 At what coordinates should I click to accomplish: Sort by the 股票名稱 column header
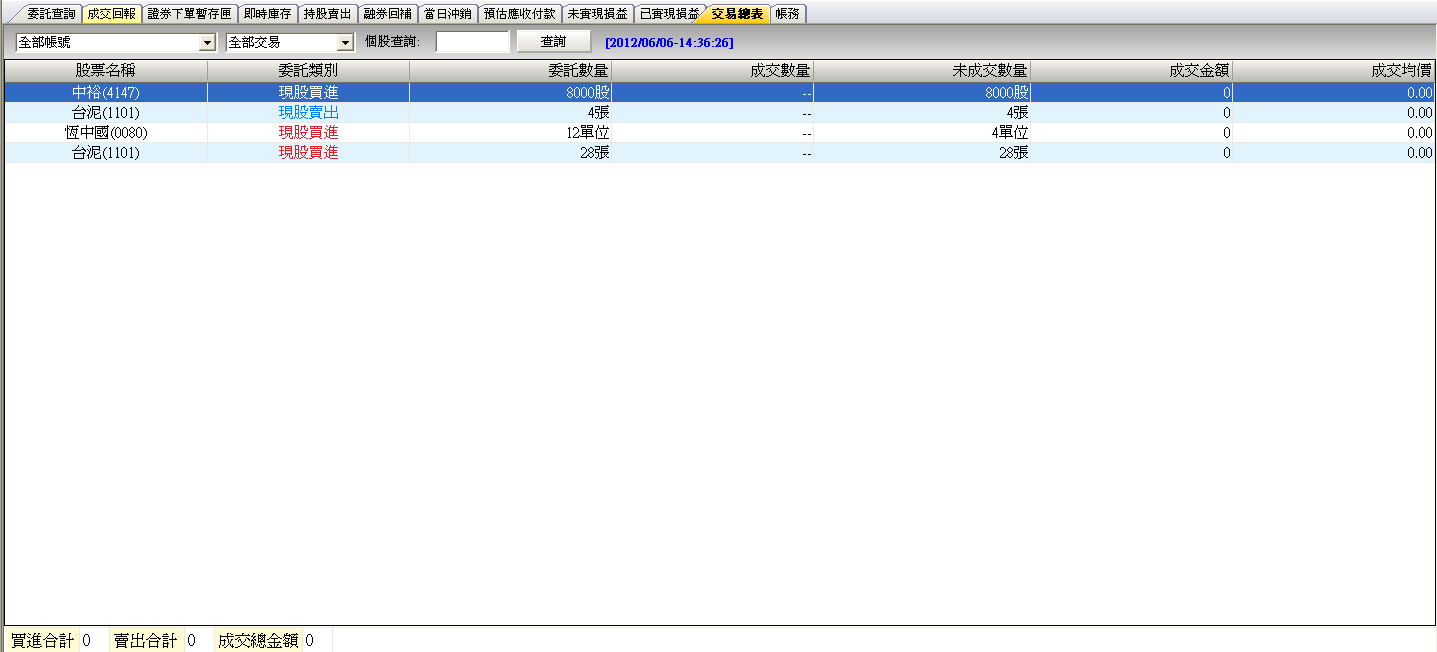click(x=106, y=71)
